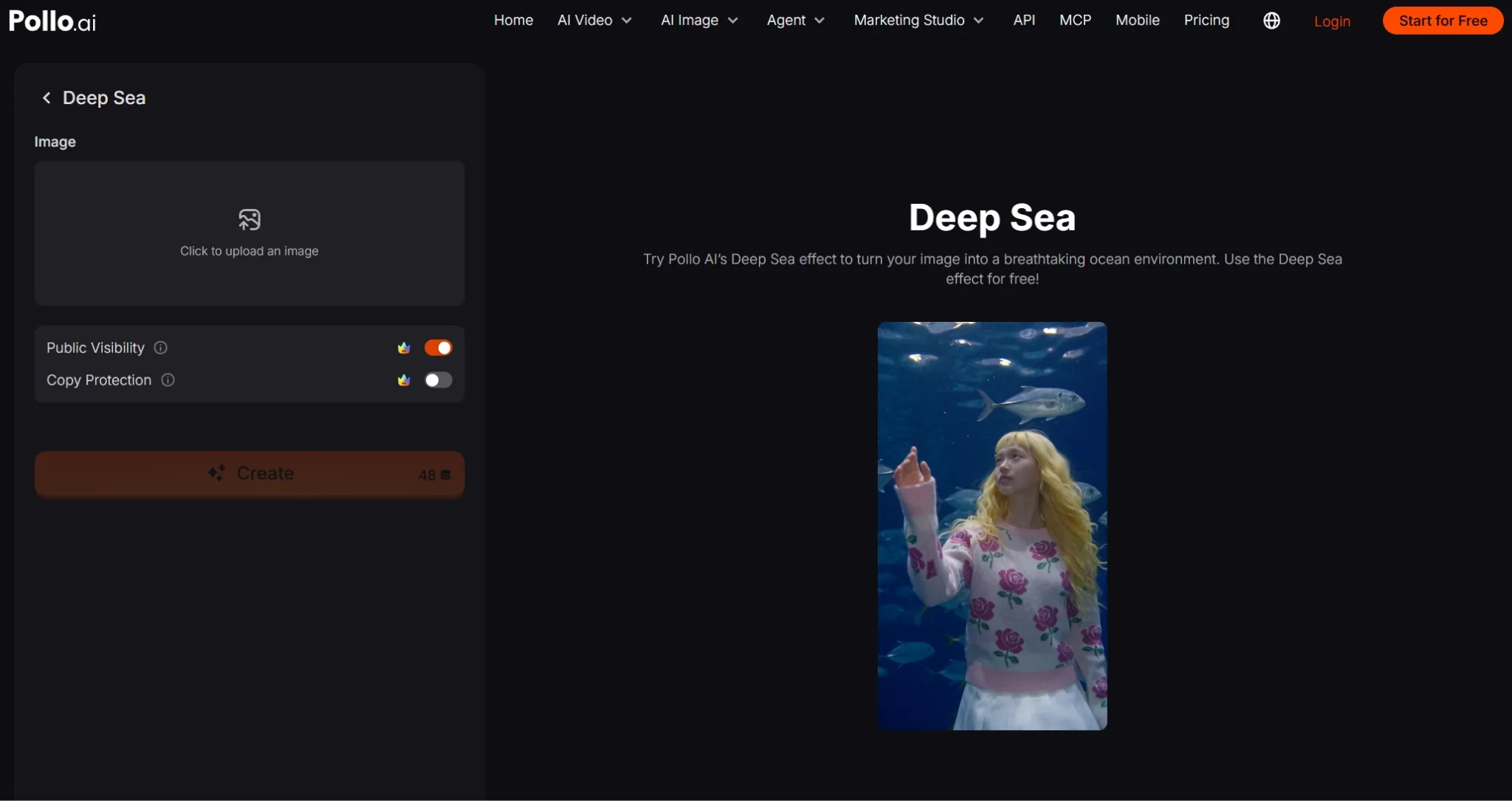The height and width of the screenshot is (801, 1512).
Task: Click the upload image icon
Action: pos(250,219)
